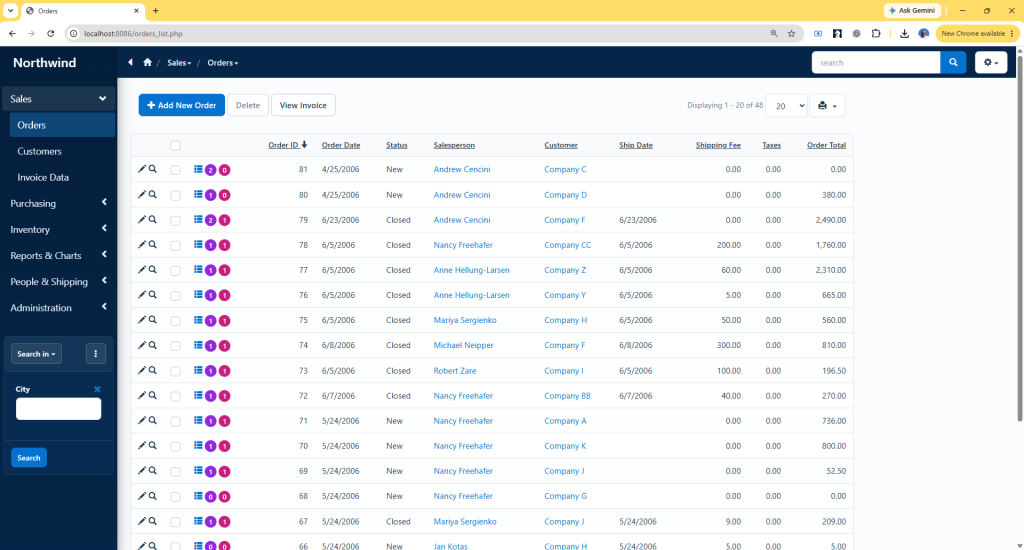Expand the Purchasing sidebar section
The width and height of the screenshot is (1024, 550).
58,203
